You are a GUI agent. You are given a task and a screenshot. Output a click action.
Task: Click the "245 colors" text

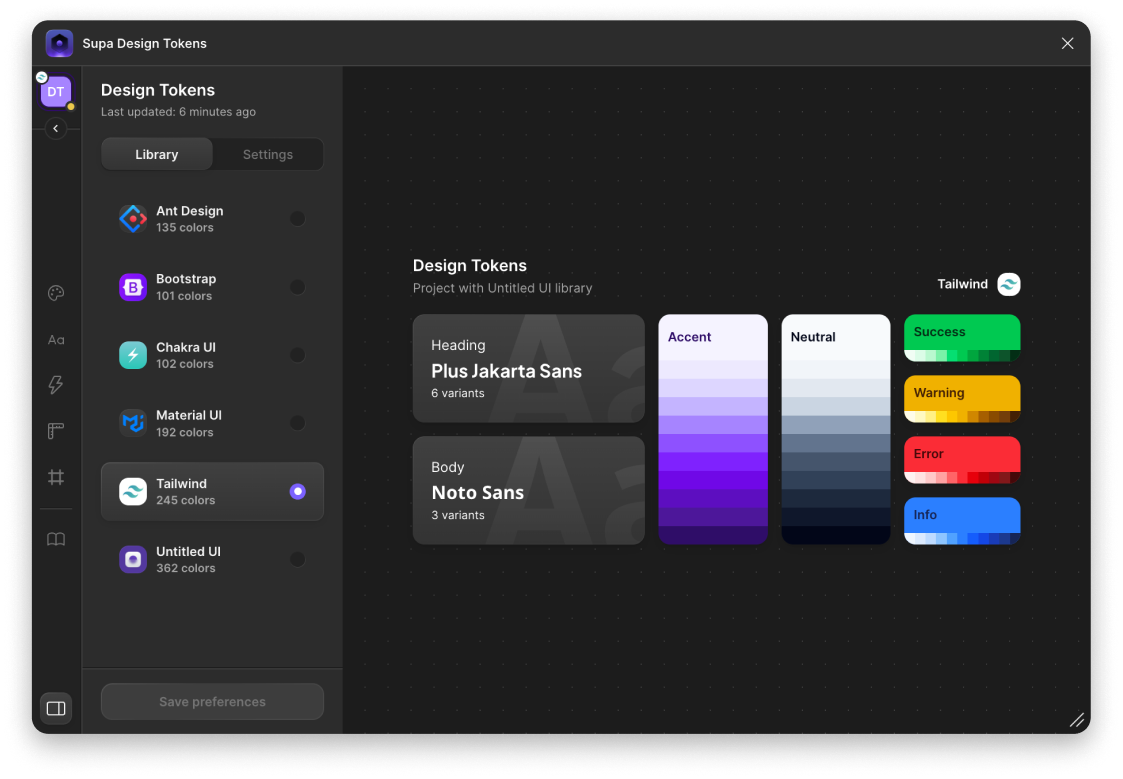coord(185,500)
